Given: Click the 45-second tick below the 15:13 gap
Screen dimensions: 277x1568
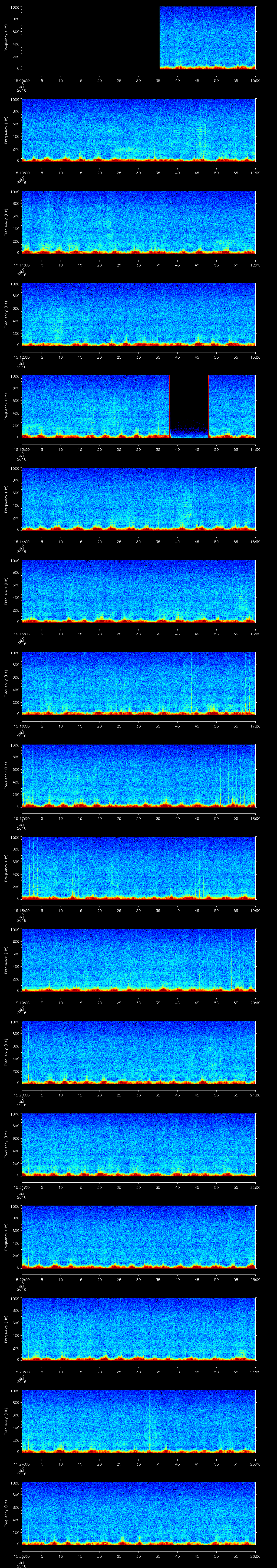Looking at the screenshot, I should (x=197, y=449).
